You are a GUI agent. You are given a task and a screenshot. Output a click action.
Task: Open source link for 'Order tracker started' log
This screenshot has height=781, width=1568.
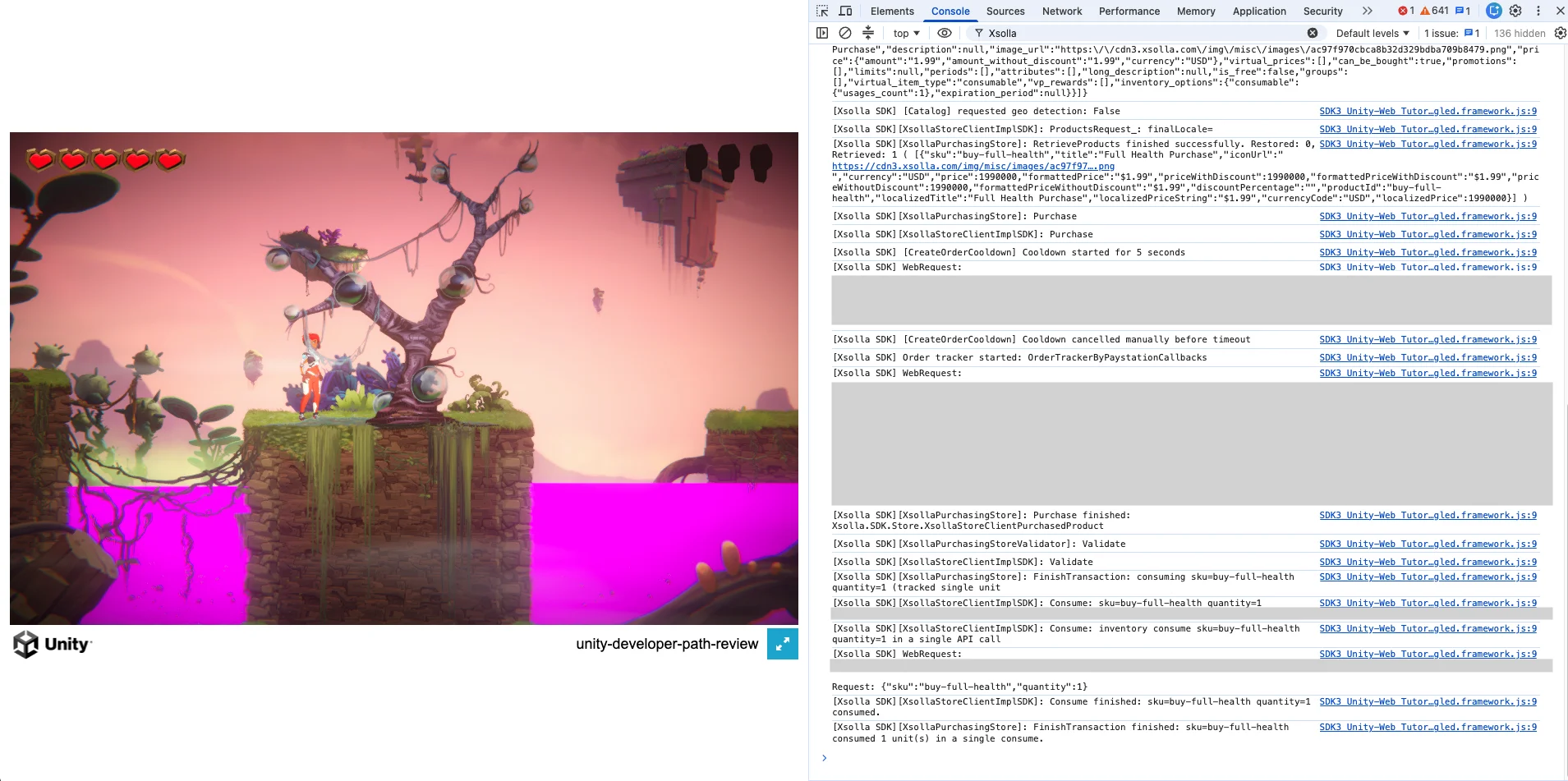click(1428, 357)
